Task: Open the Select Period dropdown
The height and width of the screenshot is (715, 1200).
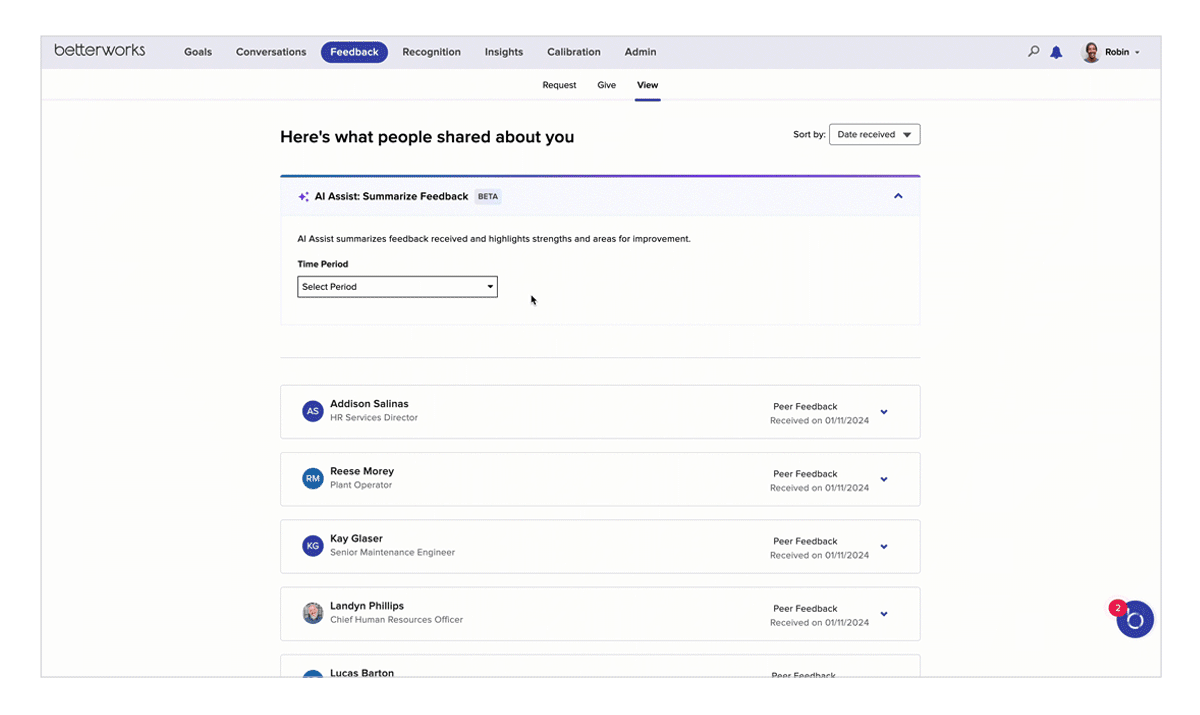Action: coord(397,287)
